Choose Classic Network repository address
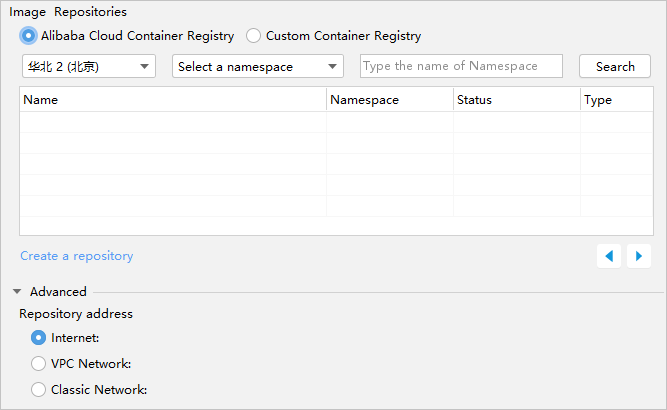The height and width of the screenshot is (410, 667). click(x=39, y=390)
